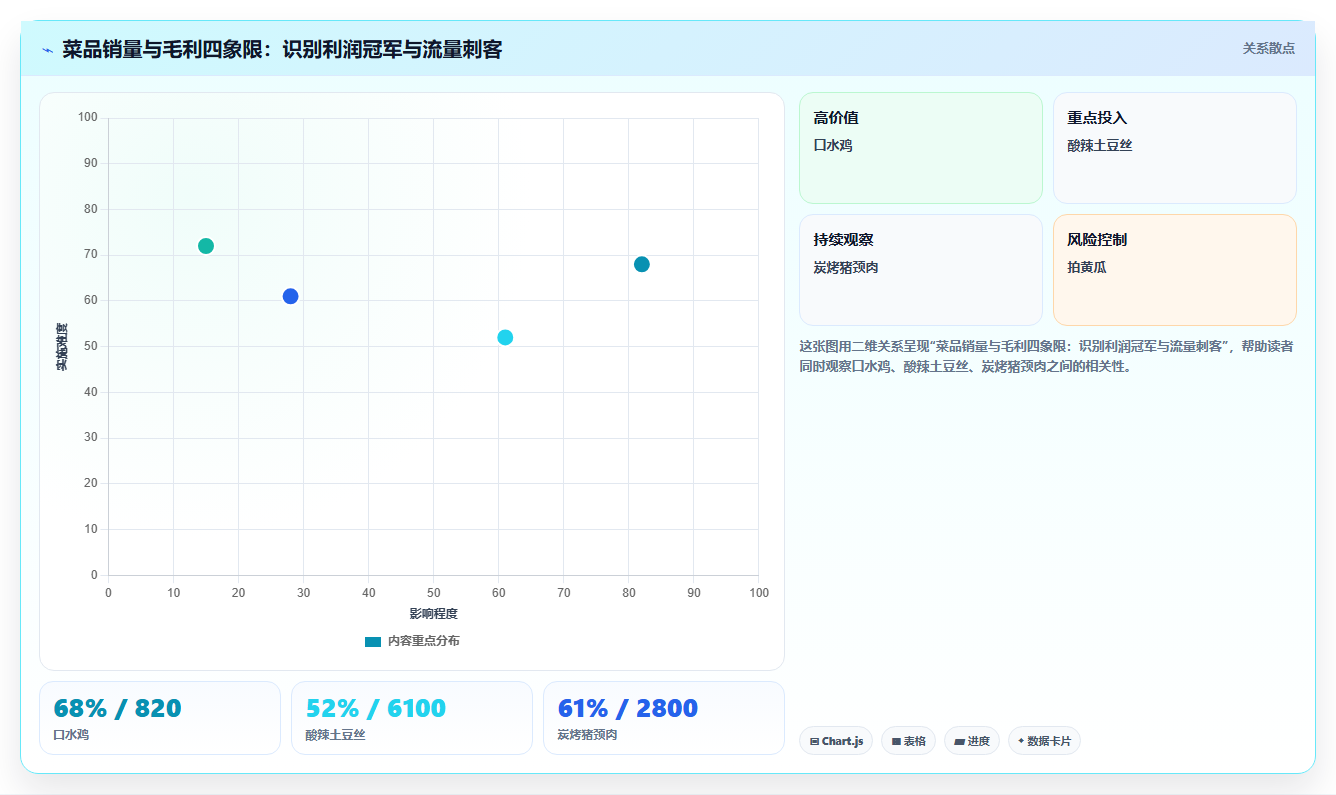
Task: Click 酸辣土豆丝 label under 52% / 6100
Action: pyautogui.click(x=335, y=735)
